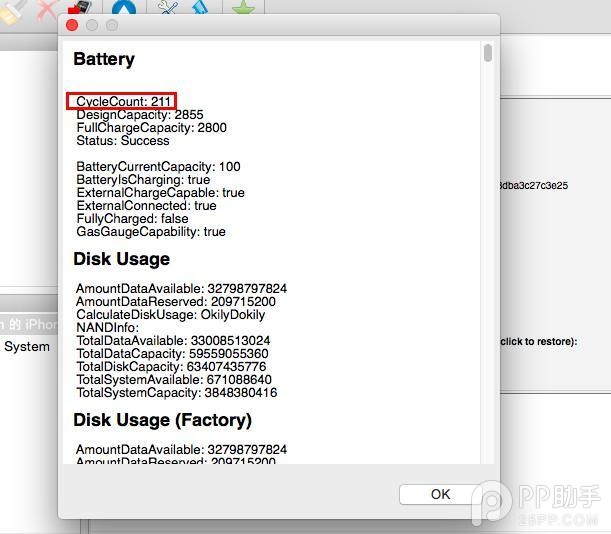Click ExternalChargeCapable: true text
611x534 pixels.
pos(161,193)
